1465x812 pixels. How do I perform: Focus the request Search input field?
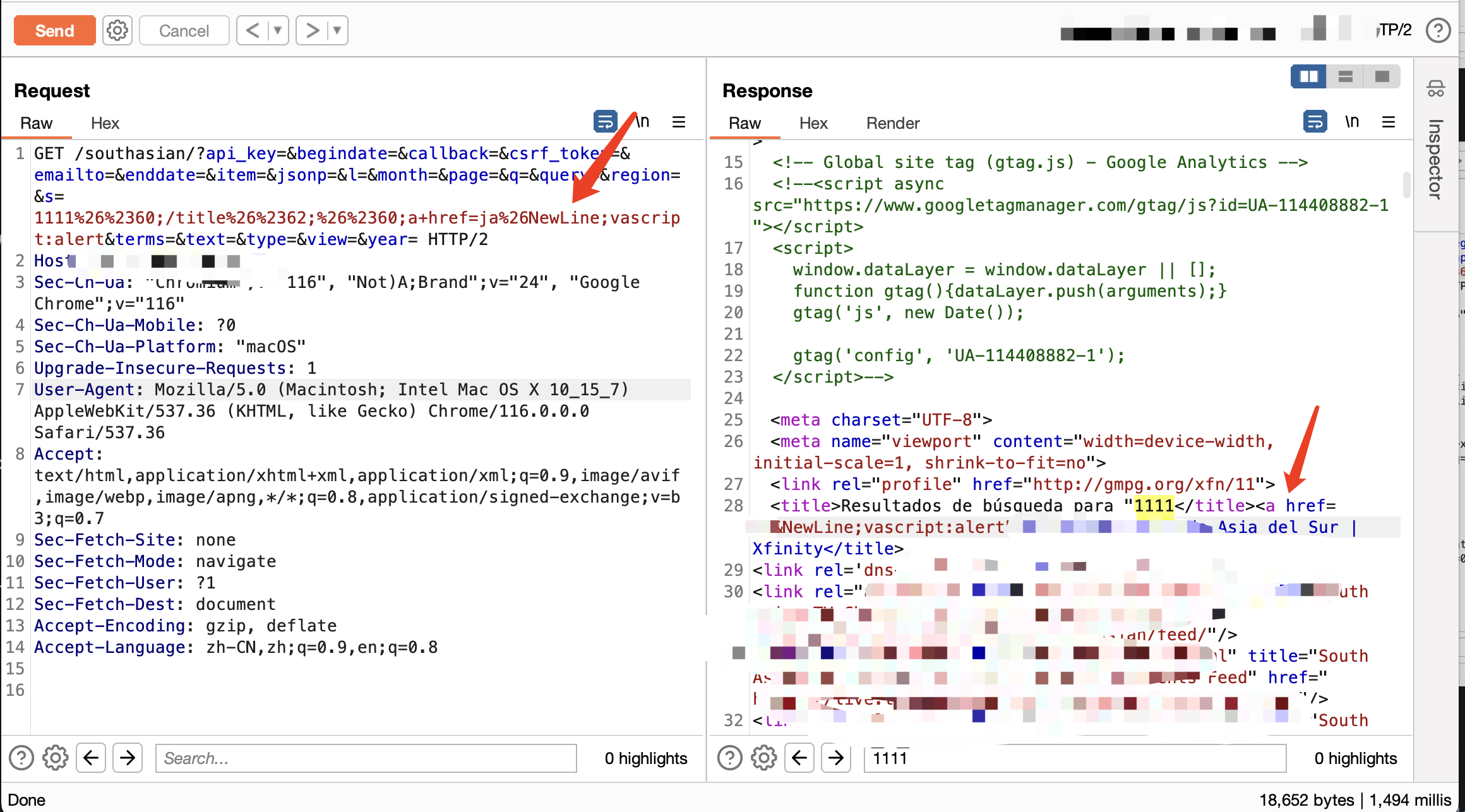pyautogui.click(x=366, y=758)
